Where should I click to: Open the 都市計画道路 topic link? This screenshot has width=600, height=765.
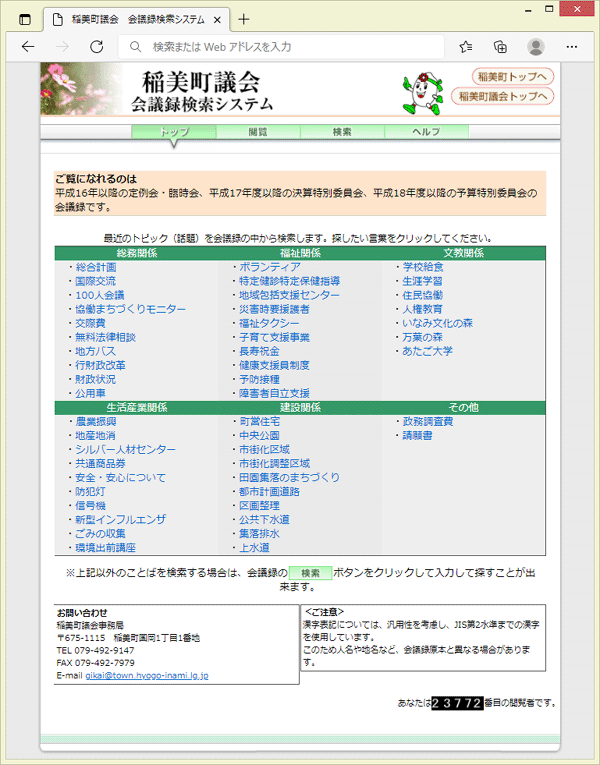(x=269, y=491)
